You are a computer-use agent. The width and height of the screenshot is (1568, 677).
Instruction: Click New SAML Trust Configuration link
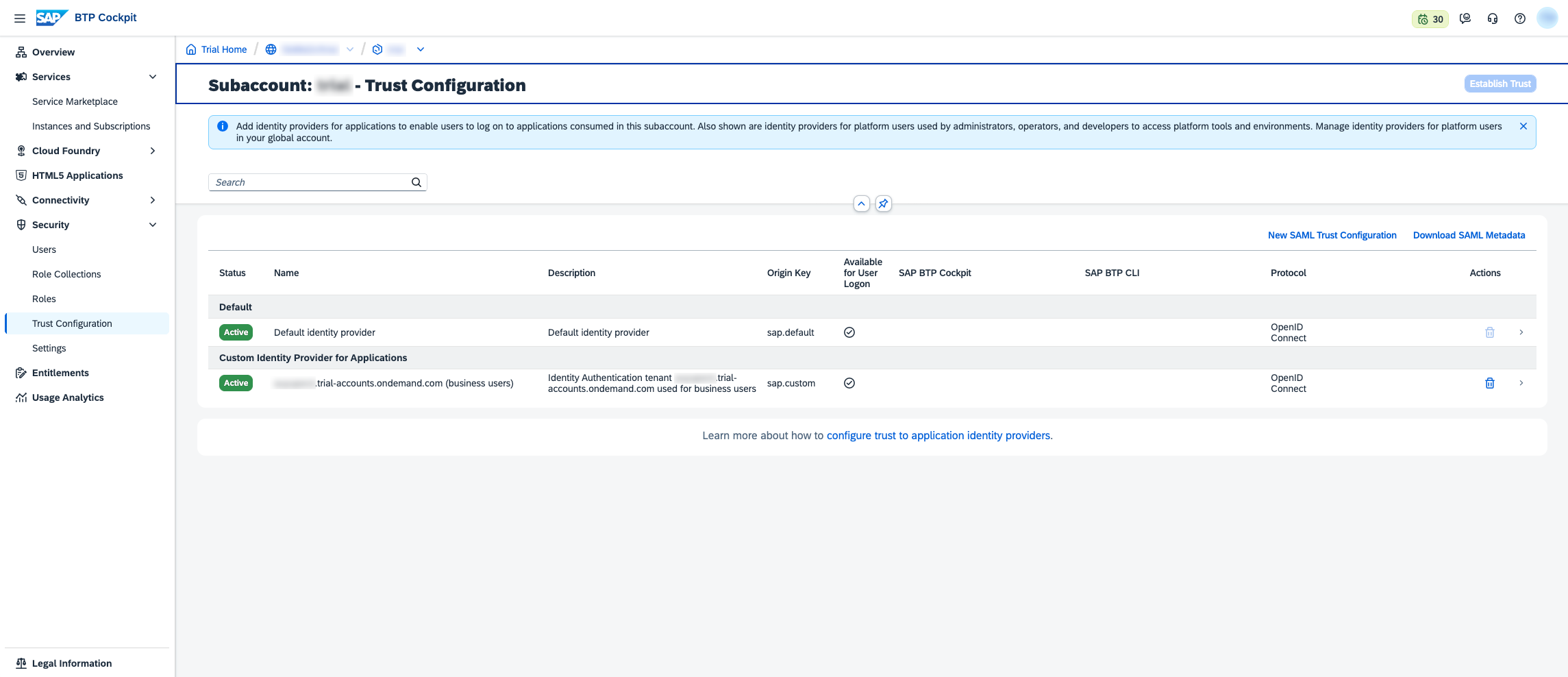point(1332,235)
